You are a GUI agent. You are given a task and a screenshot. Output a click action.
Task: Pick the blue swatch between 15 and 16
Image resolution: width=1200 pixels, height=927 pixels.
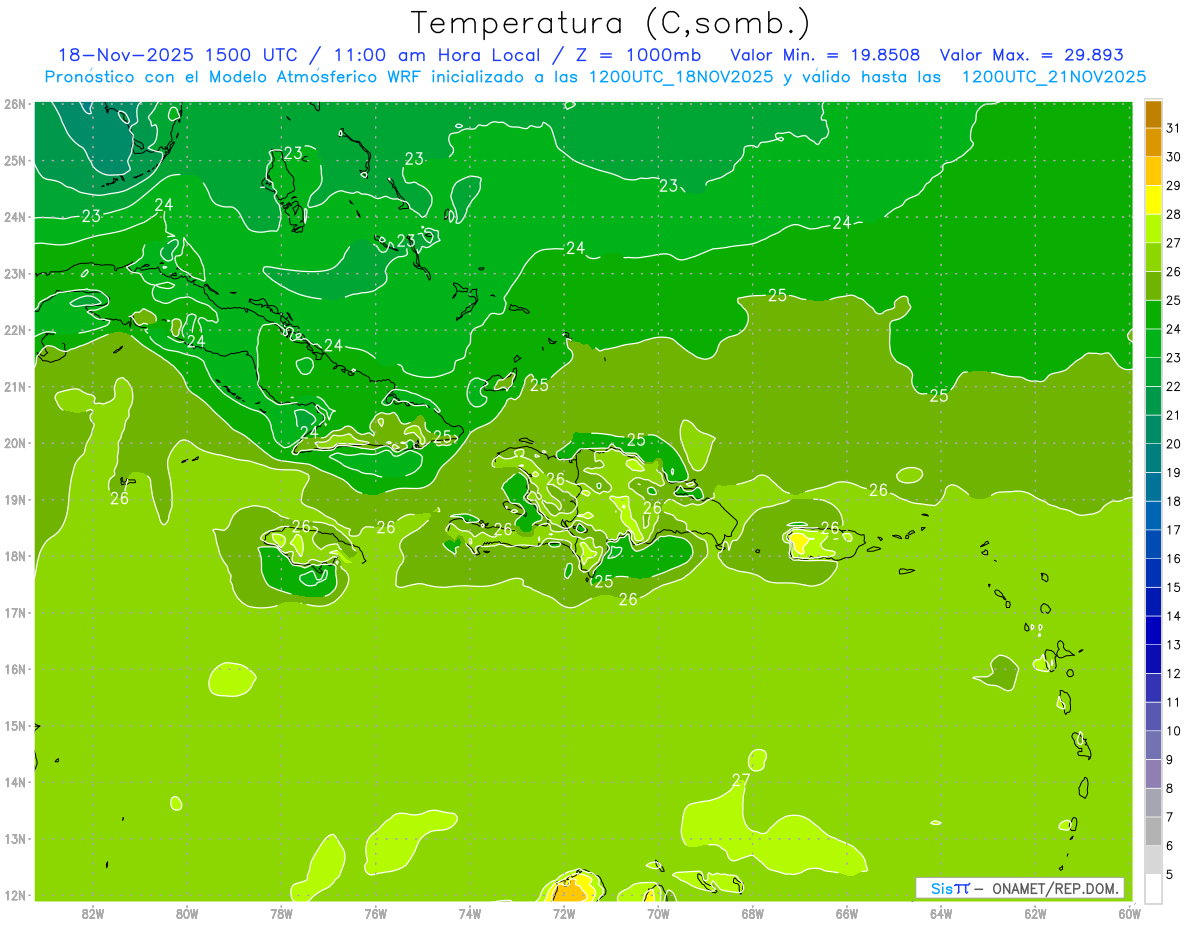coord(1154,573)
